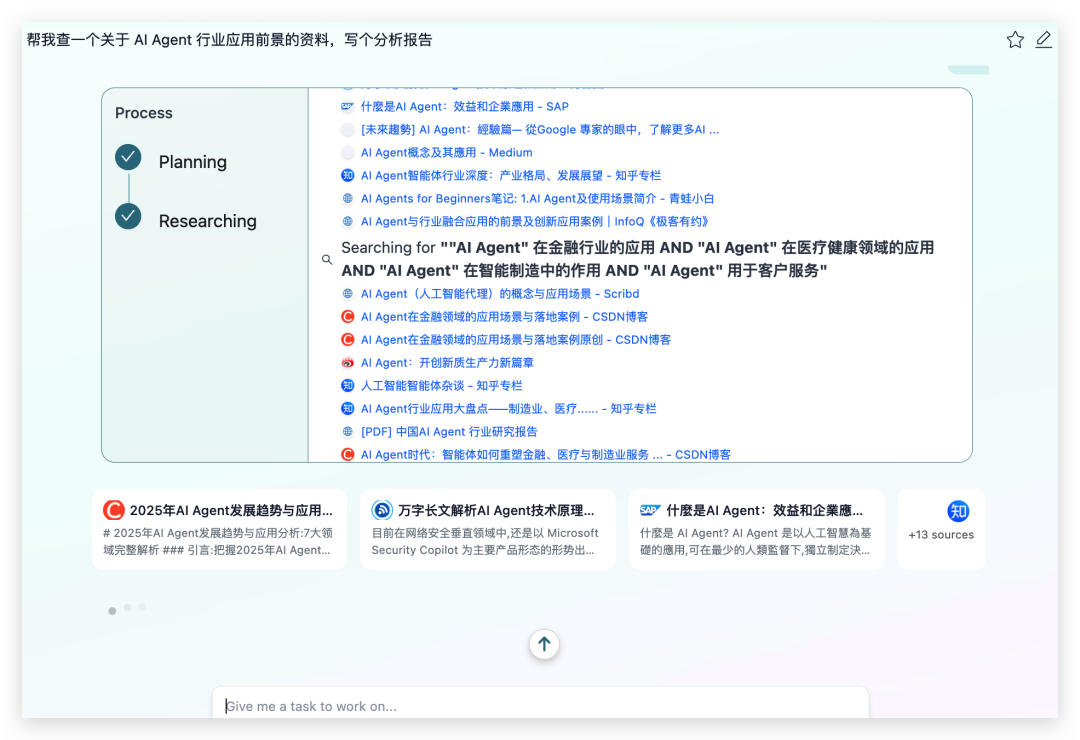The height and width of the screenshot is (740, 1080).
Task: Open link AI Agents for Beginners笔记
Action: [537, 198]
